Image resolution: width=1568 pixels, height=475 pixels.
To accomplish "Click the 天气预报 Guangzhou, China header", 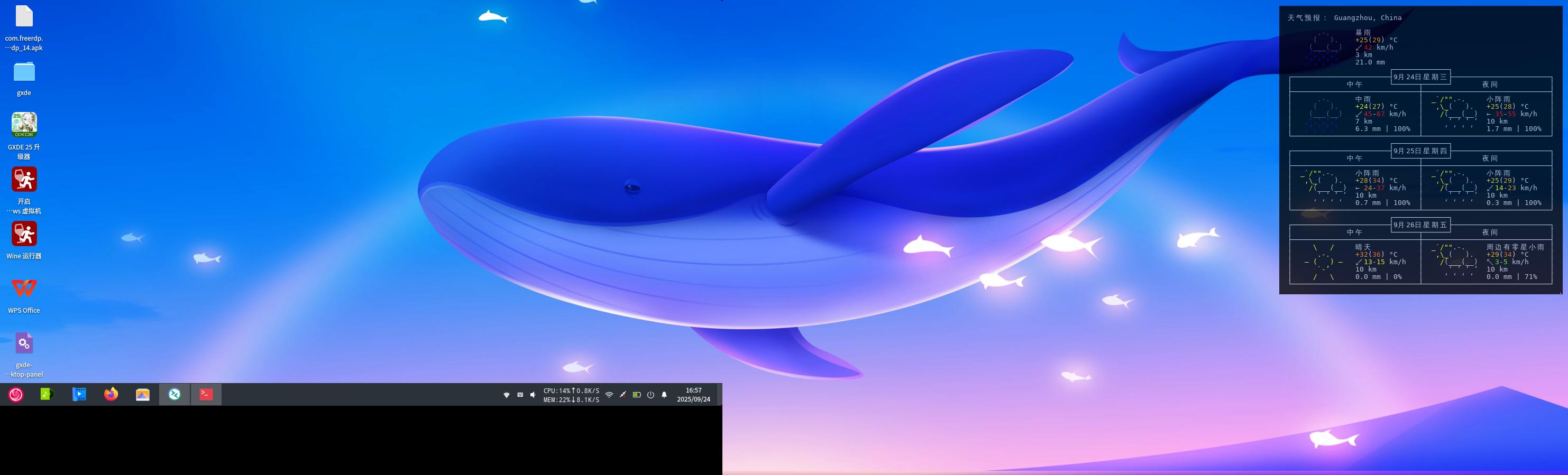I will coord(1344,17).
